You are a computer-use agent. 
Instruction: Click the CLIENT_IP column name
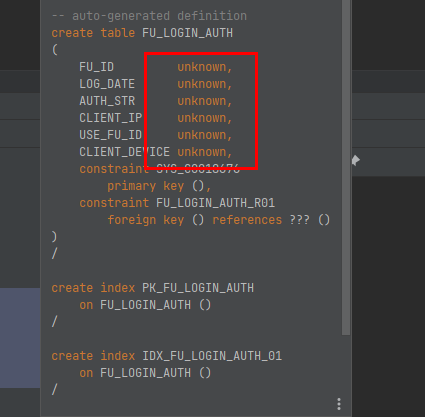point(110,118)
